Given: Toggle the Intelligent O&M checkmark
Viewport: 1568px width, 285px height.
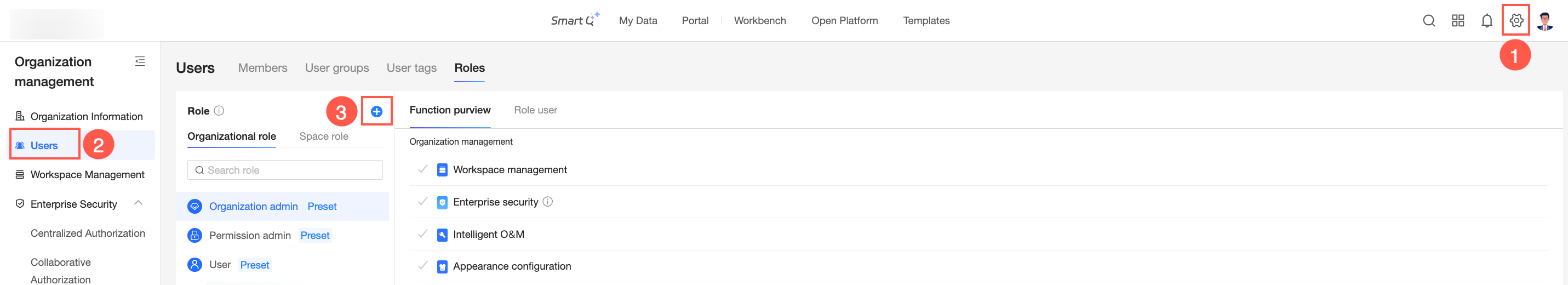Looking at the screenshot, I should (422, 234).
